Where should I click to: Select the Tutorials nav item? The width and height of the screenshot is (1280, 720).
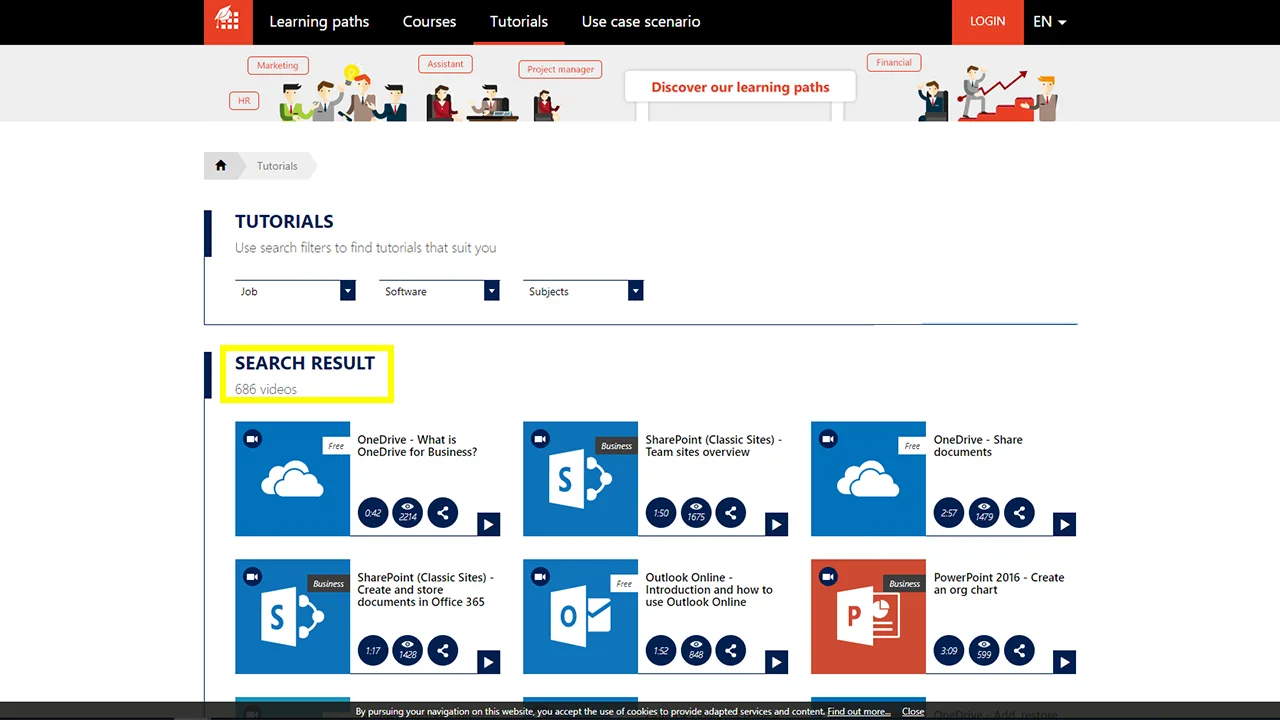pyautogui.click(x=519, y=22)
